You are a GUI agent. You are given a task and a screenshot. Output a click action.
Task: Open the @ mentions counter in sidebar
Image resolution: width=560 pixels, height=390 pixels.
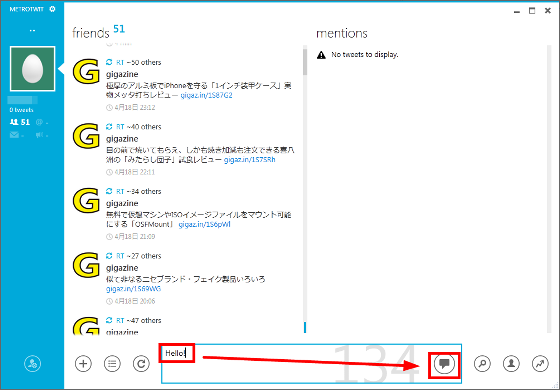click(x=41, y=122)
